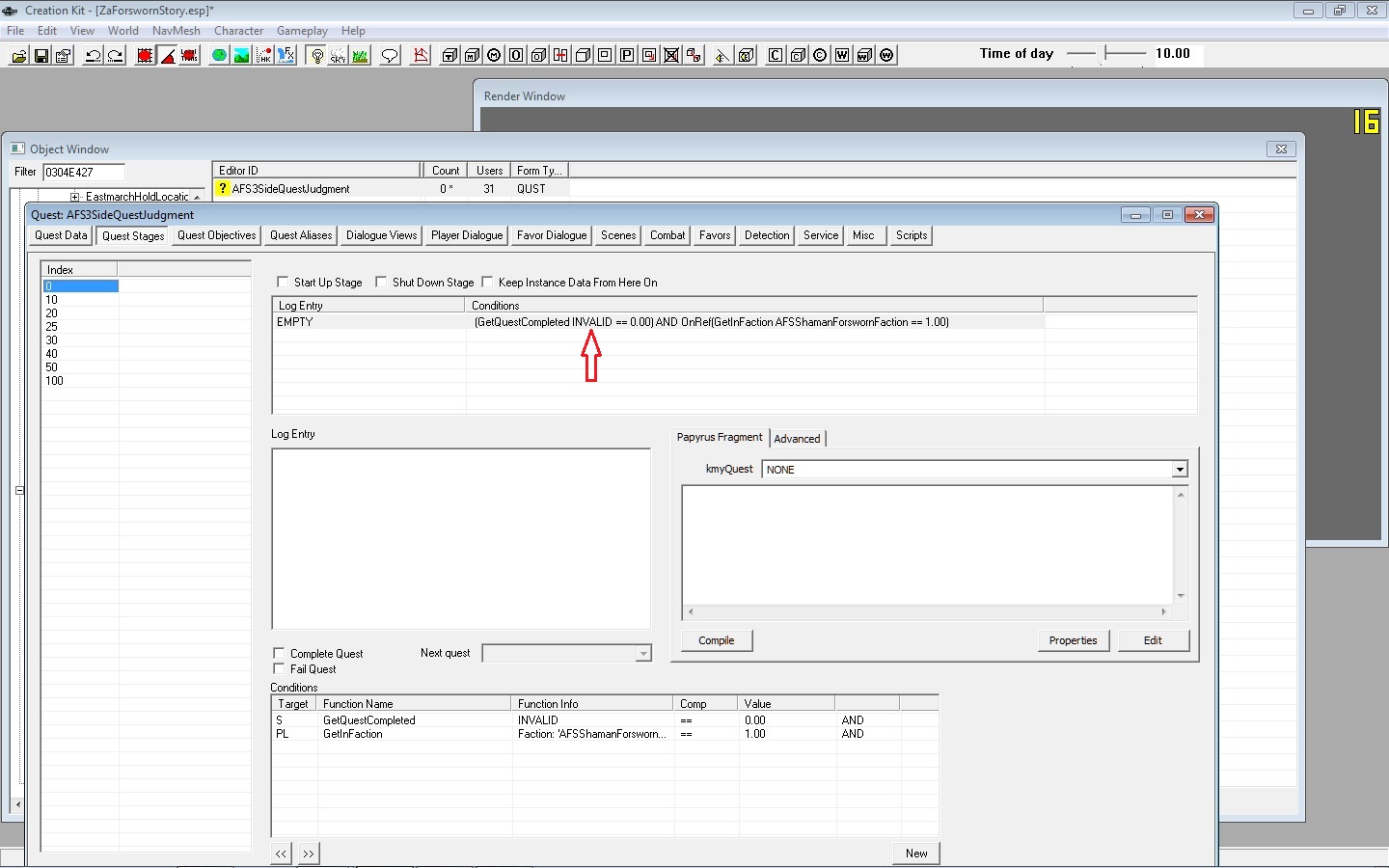This screenshot has height=868, width=1389.
Task: Tick the Complete Quest checkbox
Action: click(279, 653)
